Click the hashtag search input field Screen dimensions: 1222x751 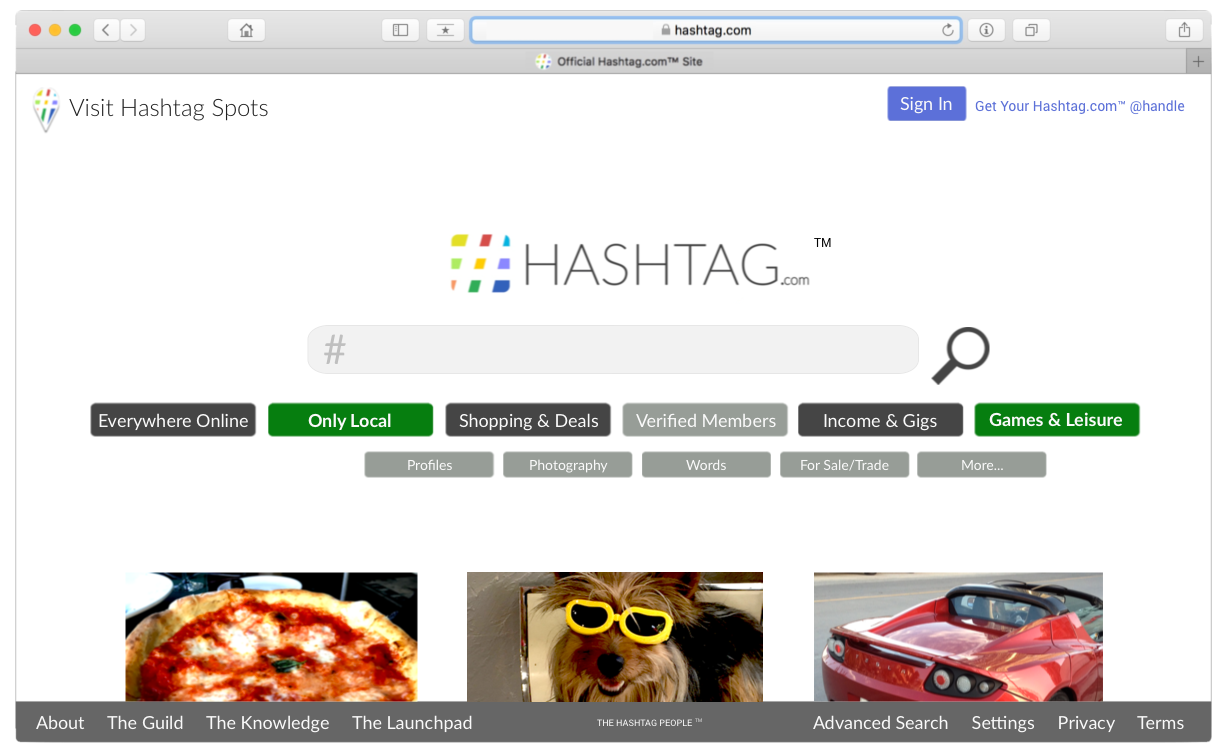[612, 349]
